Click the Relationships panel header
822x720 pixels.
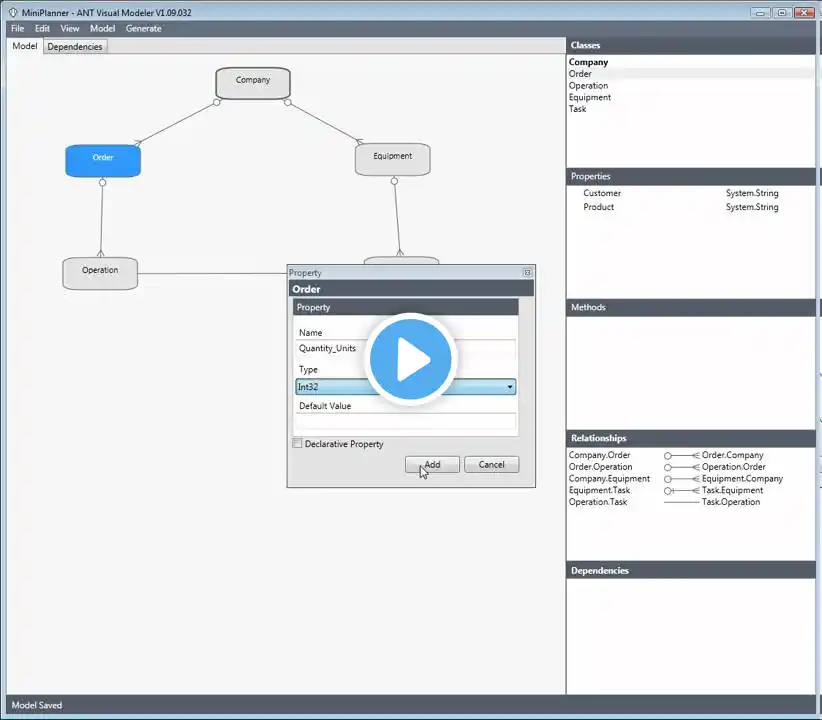coord(691,438)
